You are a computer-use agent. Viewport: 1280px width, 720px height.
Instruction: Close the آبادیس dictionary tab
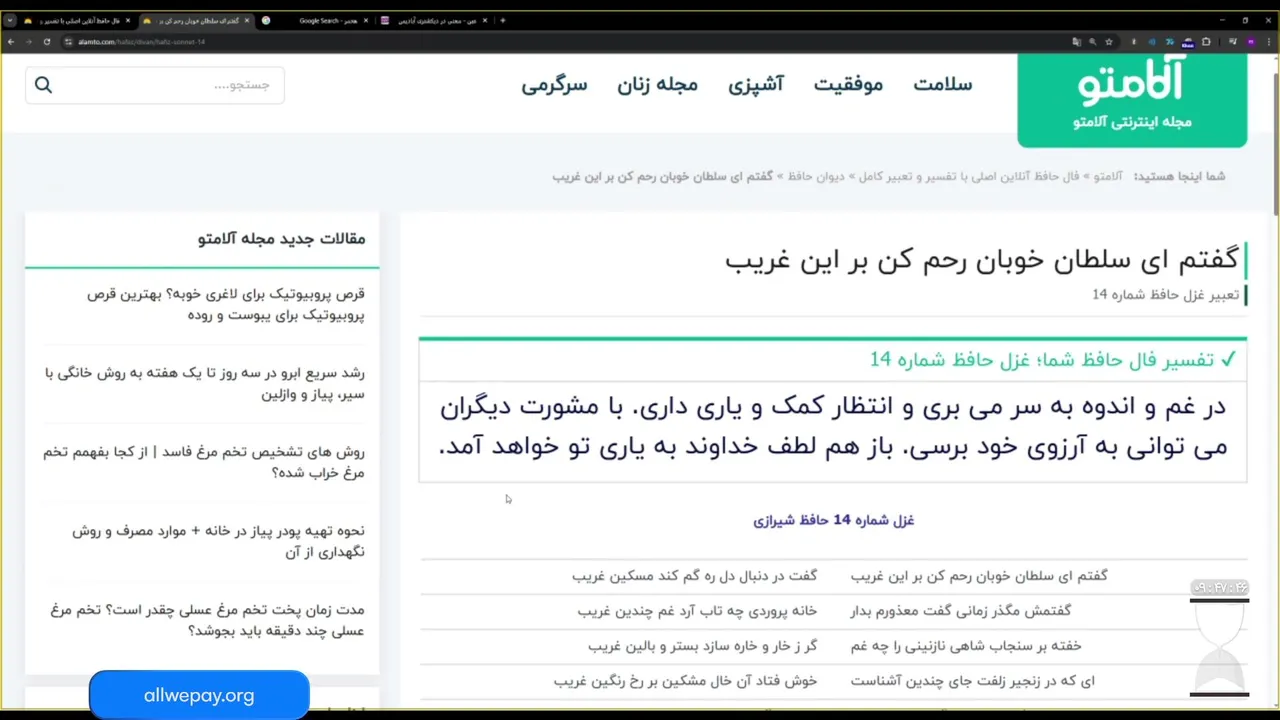click(x=484, y=20)
